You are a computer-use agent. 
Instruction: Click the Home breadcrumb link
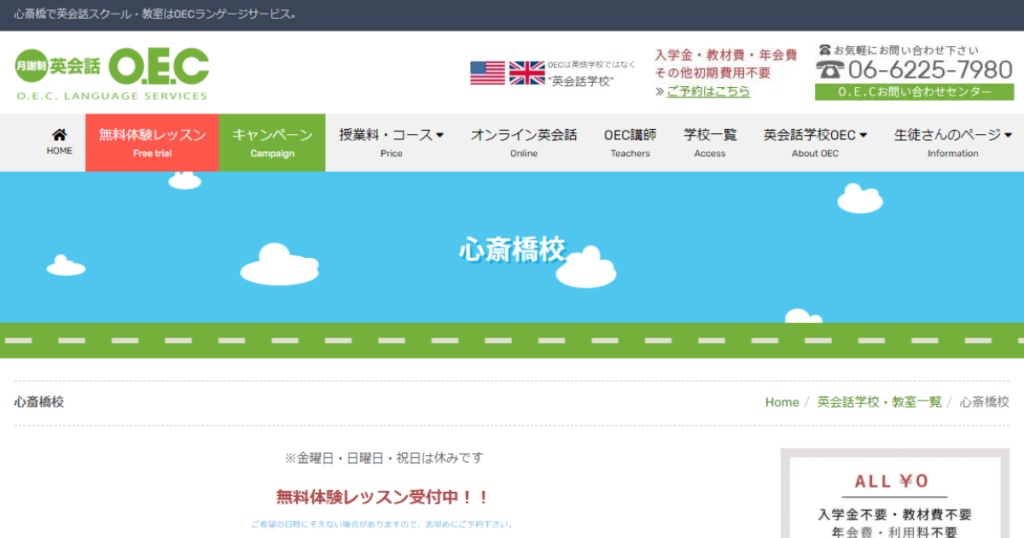pyautogui.click(x=781, y=402)
